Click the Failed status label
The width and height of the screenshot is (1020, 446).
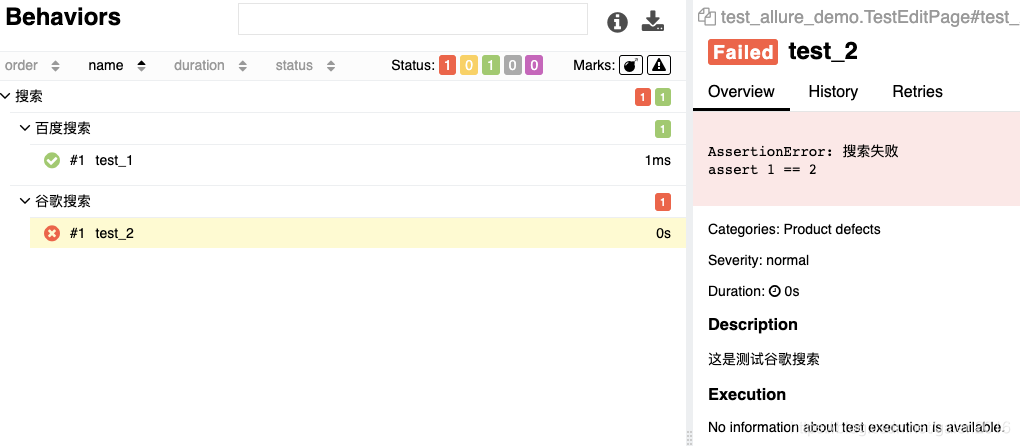tap(743, 52)
